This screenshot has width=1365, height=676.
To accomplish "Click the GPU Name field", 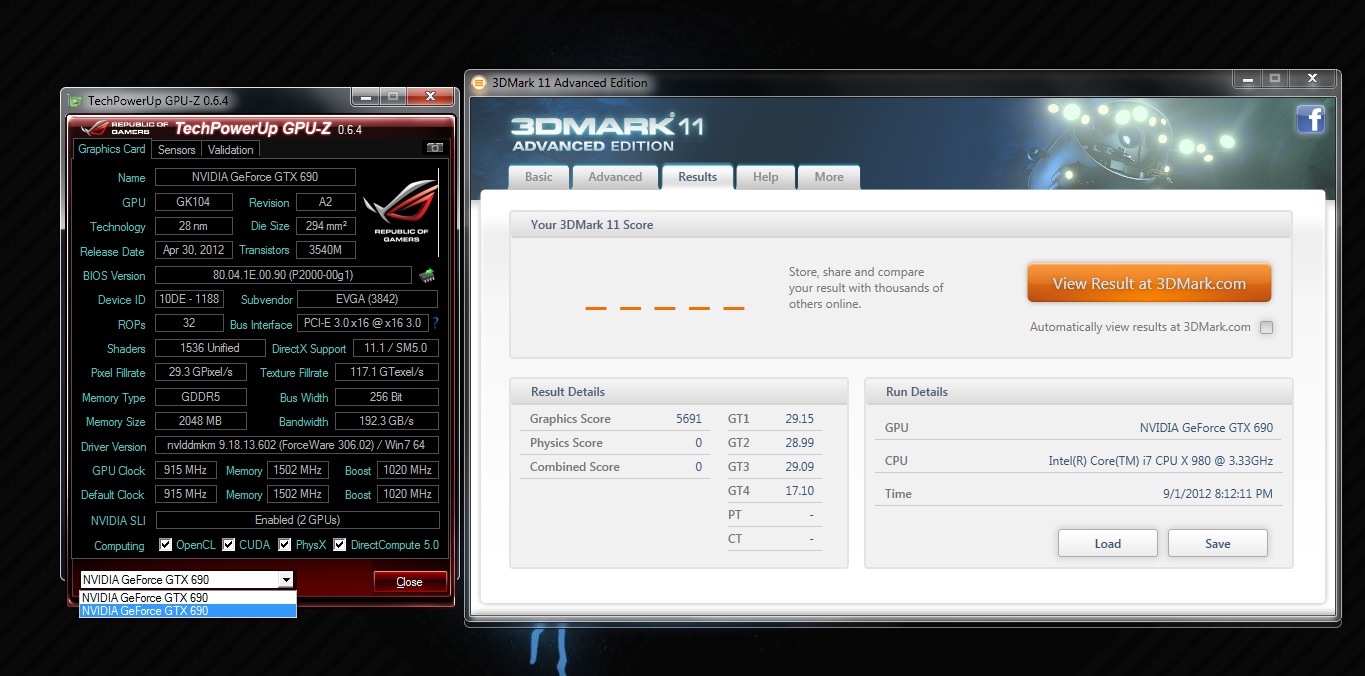I will [255, 177].
